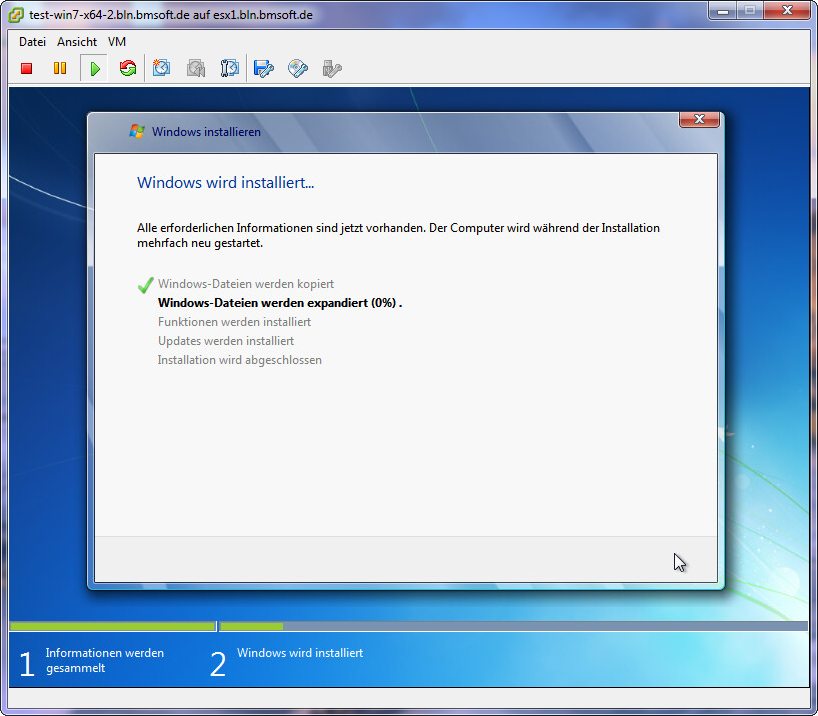Click the first completed green progress bar

pos(113,626)
